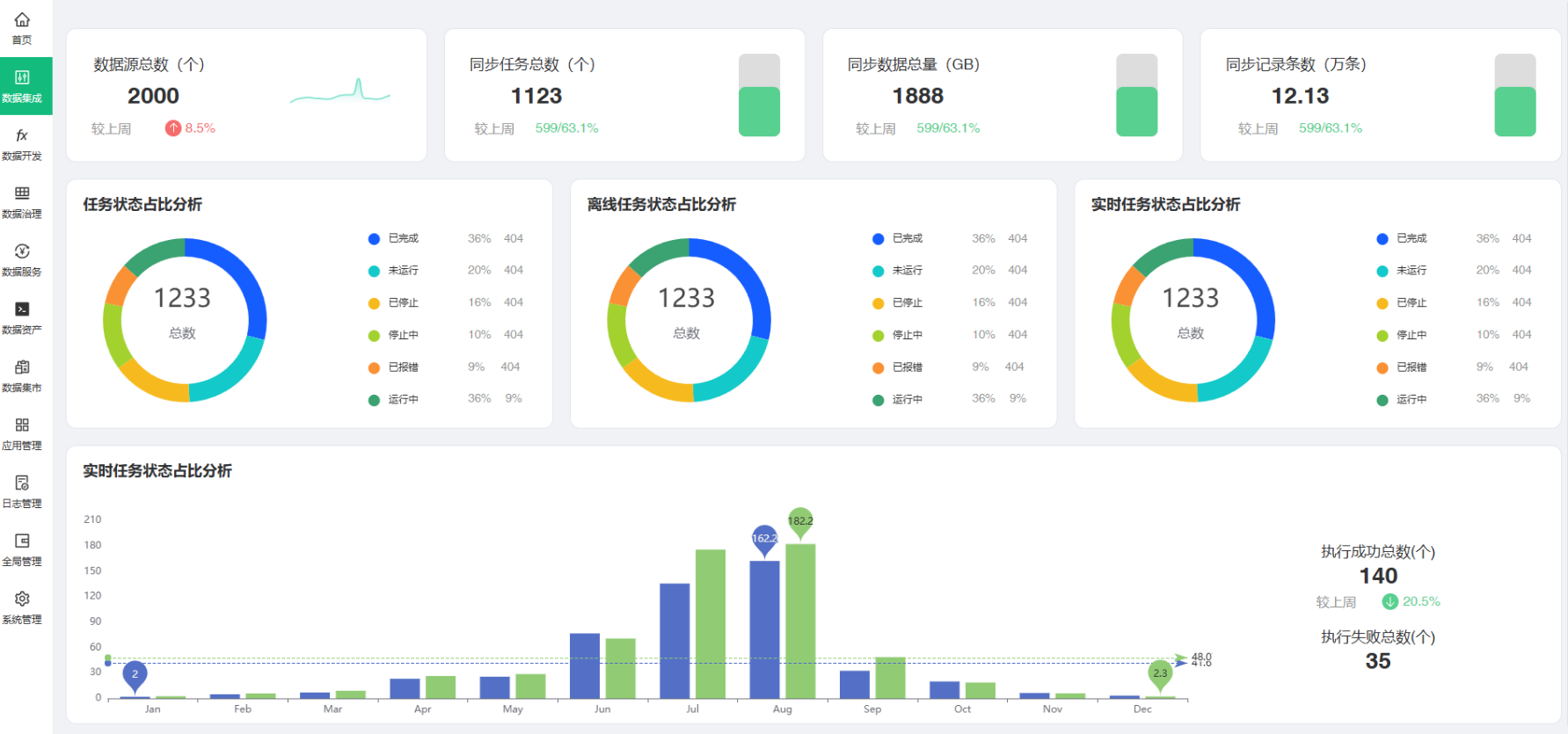Select the 数据集成 sidebar icon
Image resolution: width=1568 pixels, height=734 pixels.
tap(22, 78)
